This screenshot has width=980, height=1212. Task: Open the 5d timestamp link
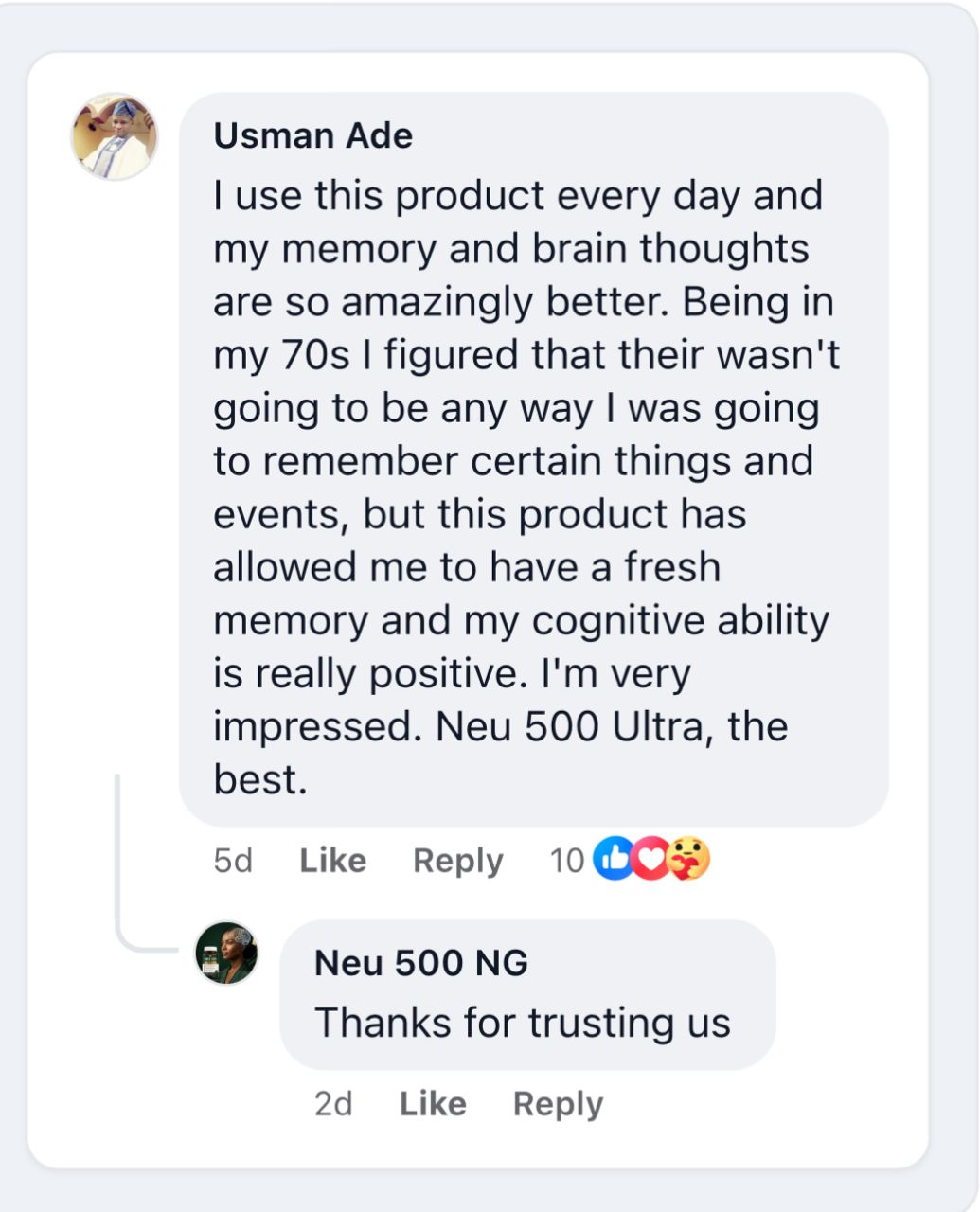click(x=233, y=860)
